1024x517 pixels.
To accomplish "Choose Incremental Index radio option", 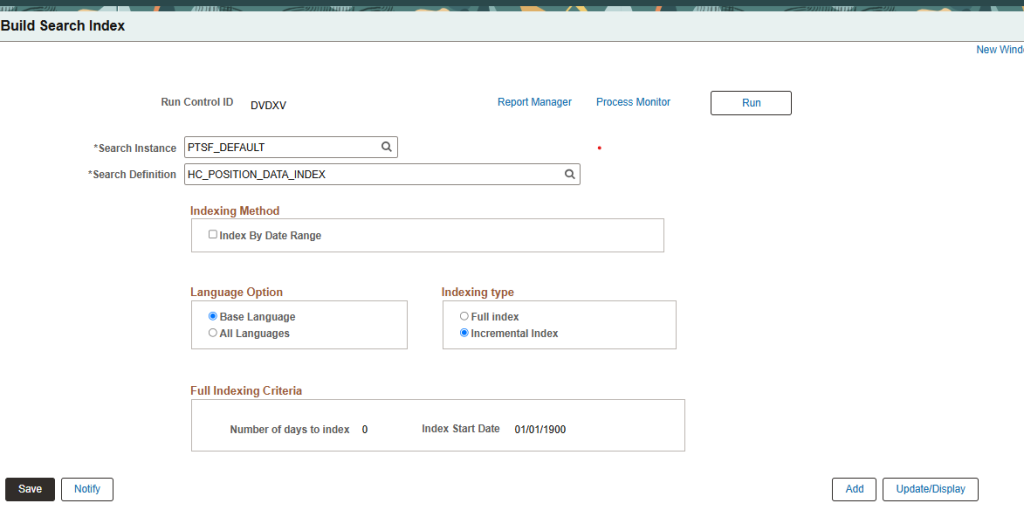I will pyautogui.click(x=464, y=333).
